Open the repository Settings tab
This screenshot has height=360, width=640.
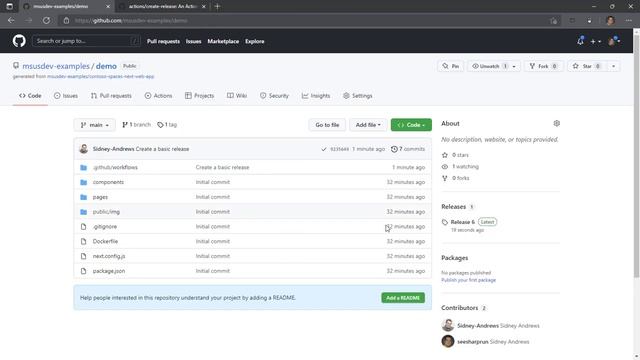(x=358, y=96)
